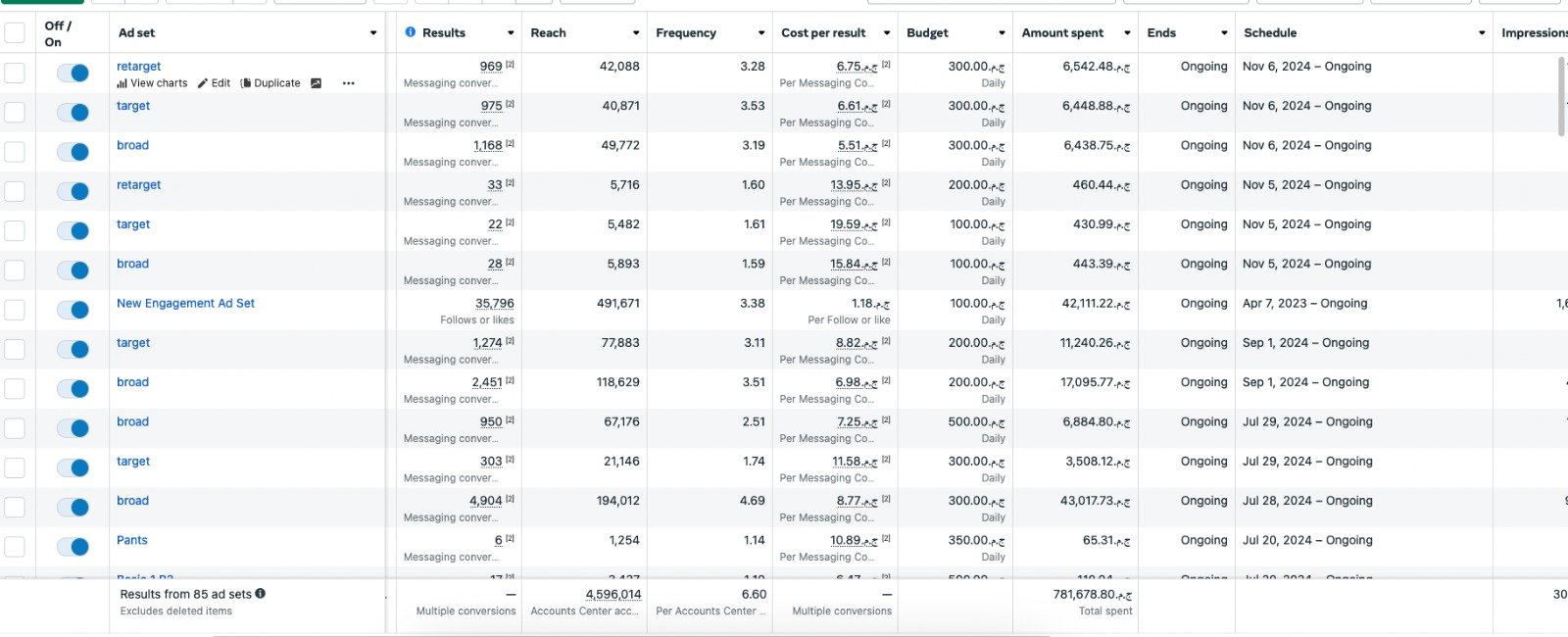Click info icon next to 'Results from 85 ad sets'
This screenshot has height=637, width=1568.
click(261, 594)
